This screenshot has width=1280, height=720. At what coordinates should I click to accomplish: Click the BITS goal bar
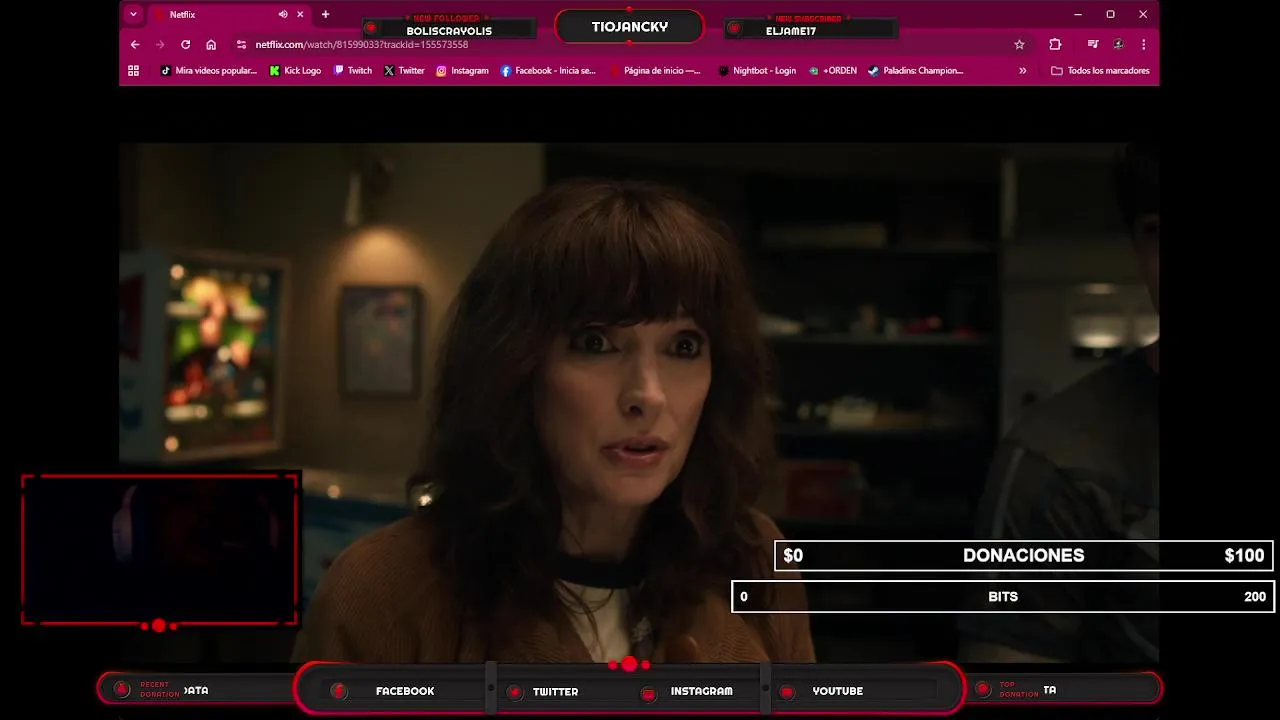click(1002, 596)
